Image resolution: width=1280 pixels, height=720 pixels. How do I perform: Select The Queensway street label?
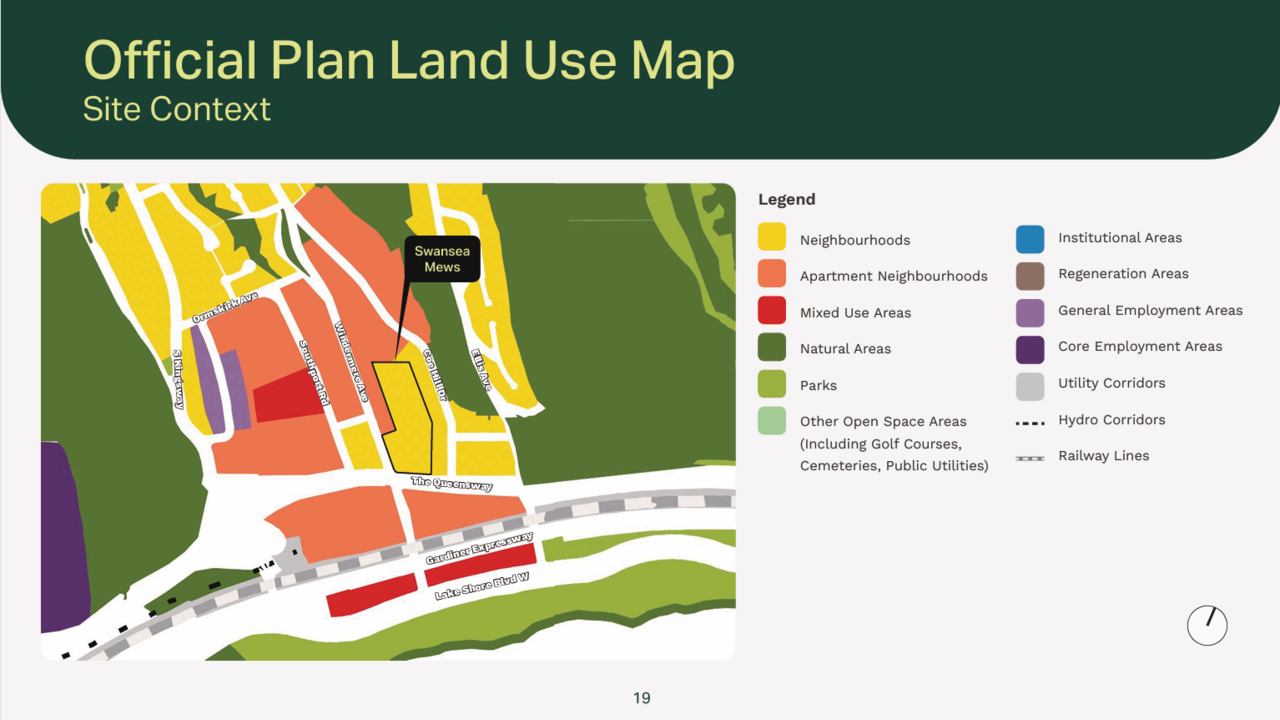pyautogui.click(x=452, y=483)
